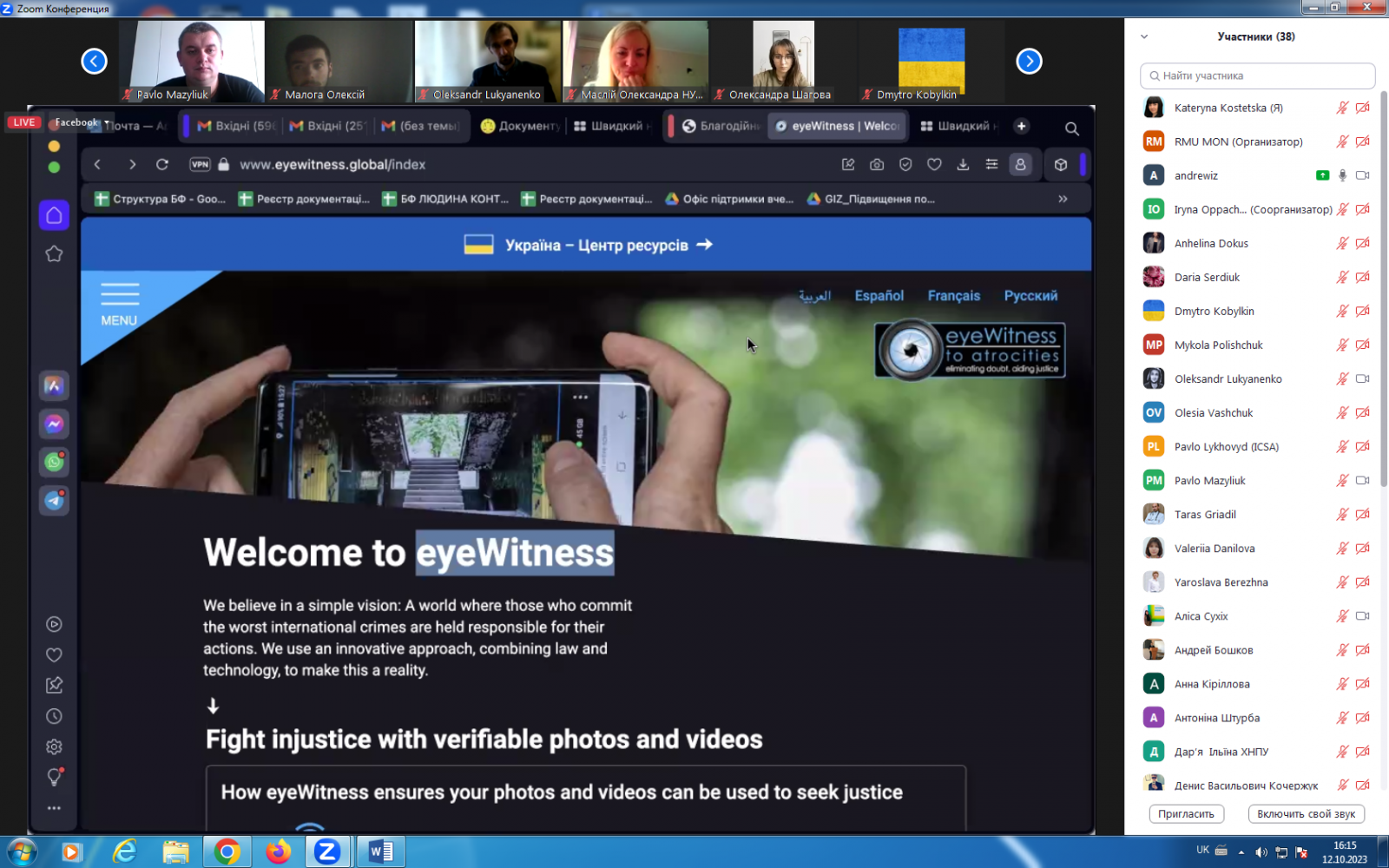Image resolution: width=1389 pixels, height=868 pixels.
Task: Open the MENU hamburger on eyeWitness
Action: point(119,305)
